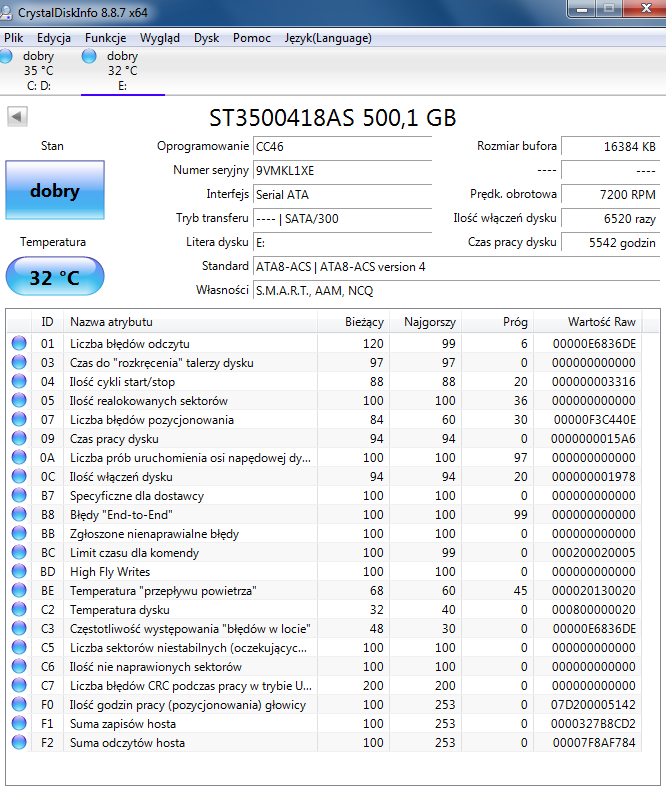This screenshot has height=791, width=666.
Task: Click the status icon for attribute BE
Action: click(x=19, y=590)
